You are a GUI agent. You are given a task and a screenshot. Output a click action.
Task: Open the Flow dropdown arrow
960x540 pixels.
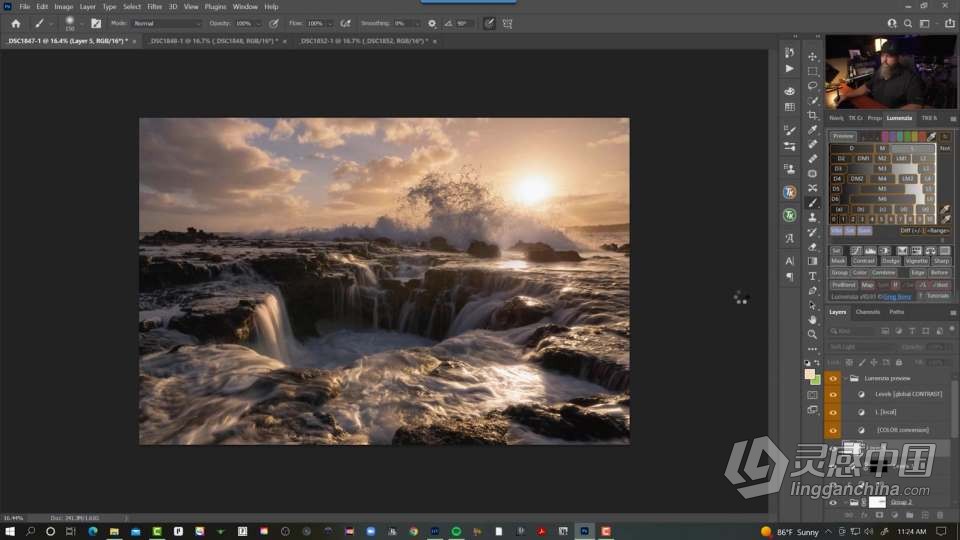pos(330,24)
